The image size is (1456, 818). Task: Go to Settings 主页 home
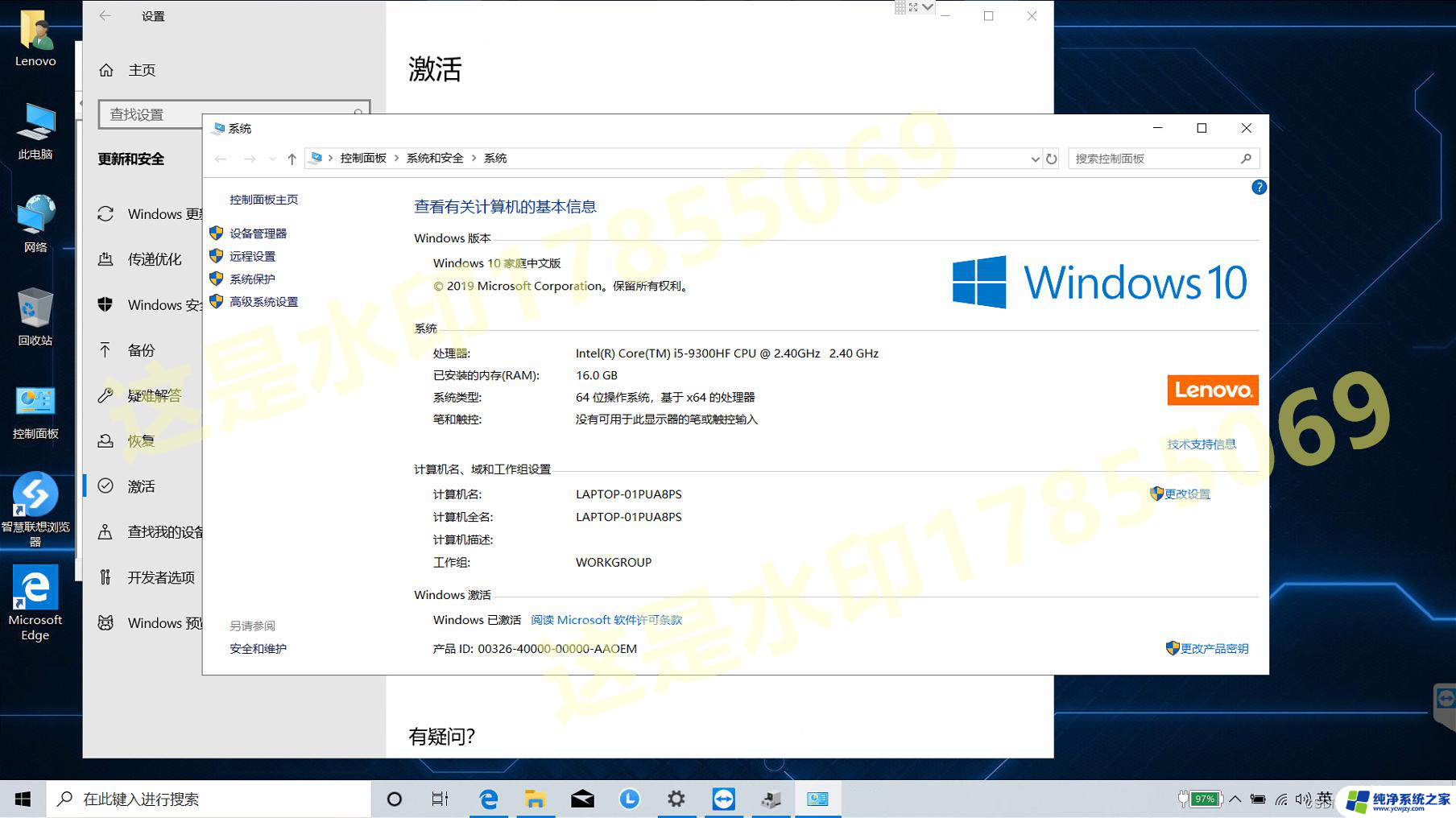[142, 70]
